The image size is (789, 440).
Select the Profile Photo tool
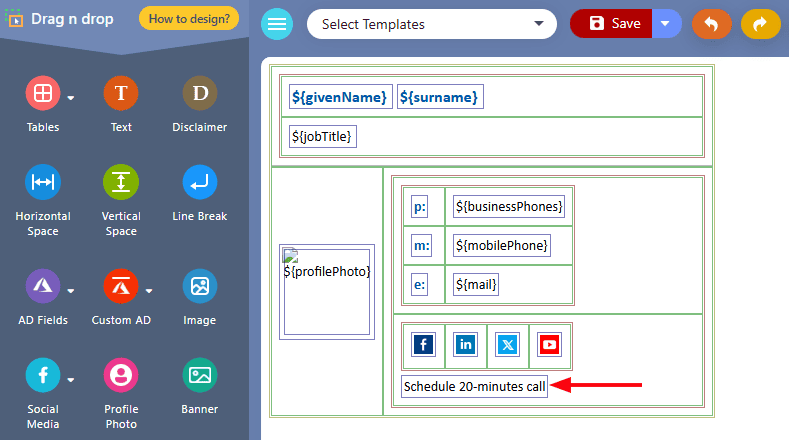point(121,375)
